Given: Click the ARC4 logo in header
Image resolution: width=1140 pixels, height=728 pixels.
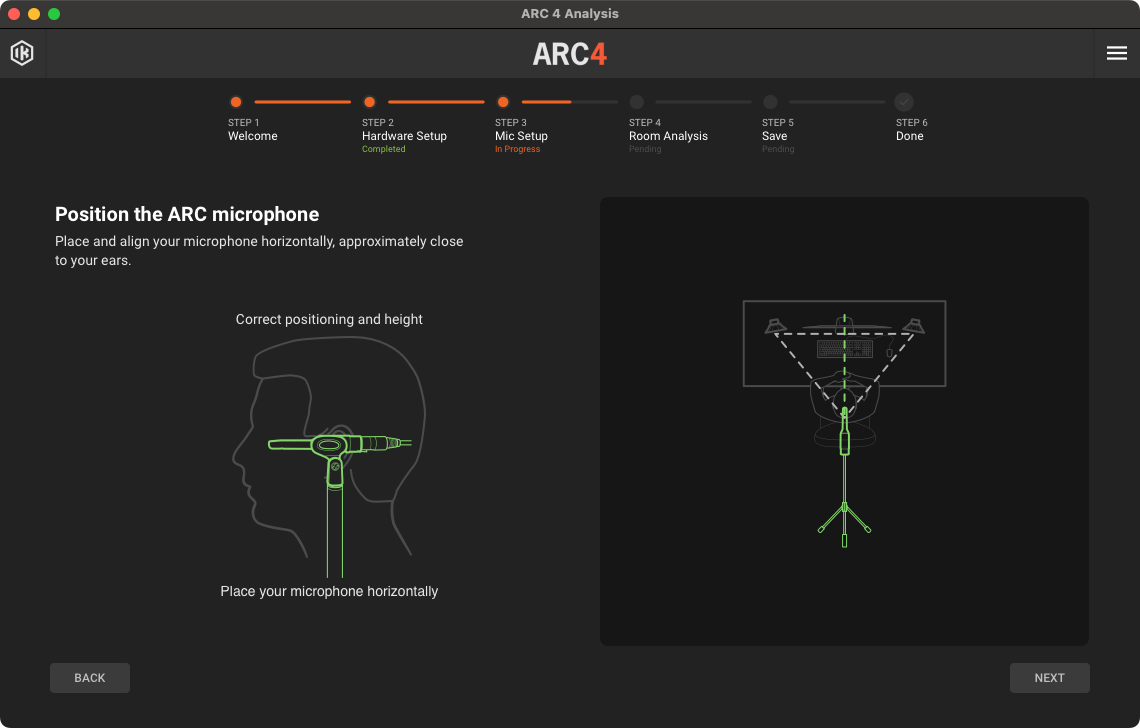Looking at the screenshot, I should tap(569, 54).
